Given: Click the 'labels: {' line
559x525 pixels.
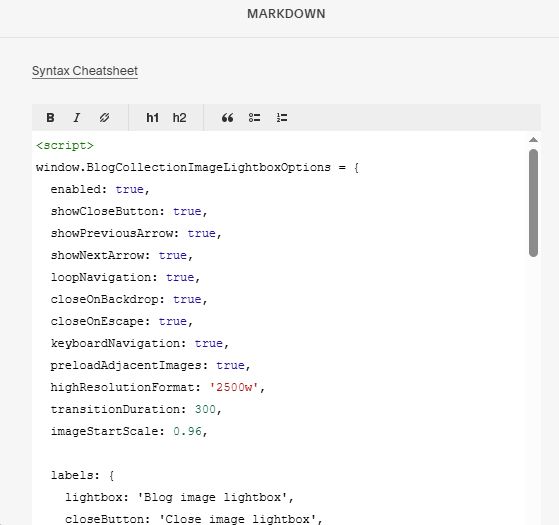Looking at the screenshot, I should (x=82, y=475).
